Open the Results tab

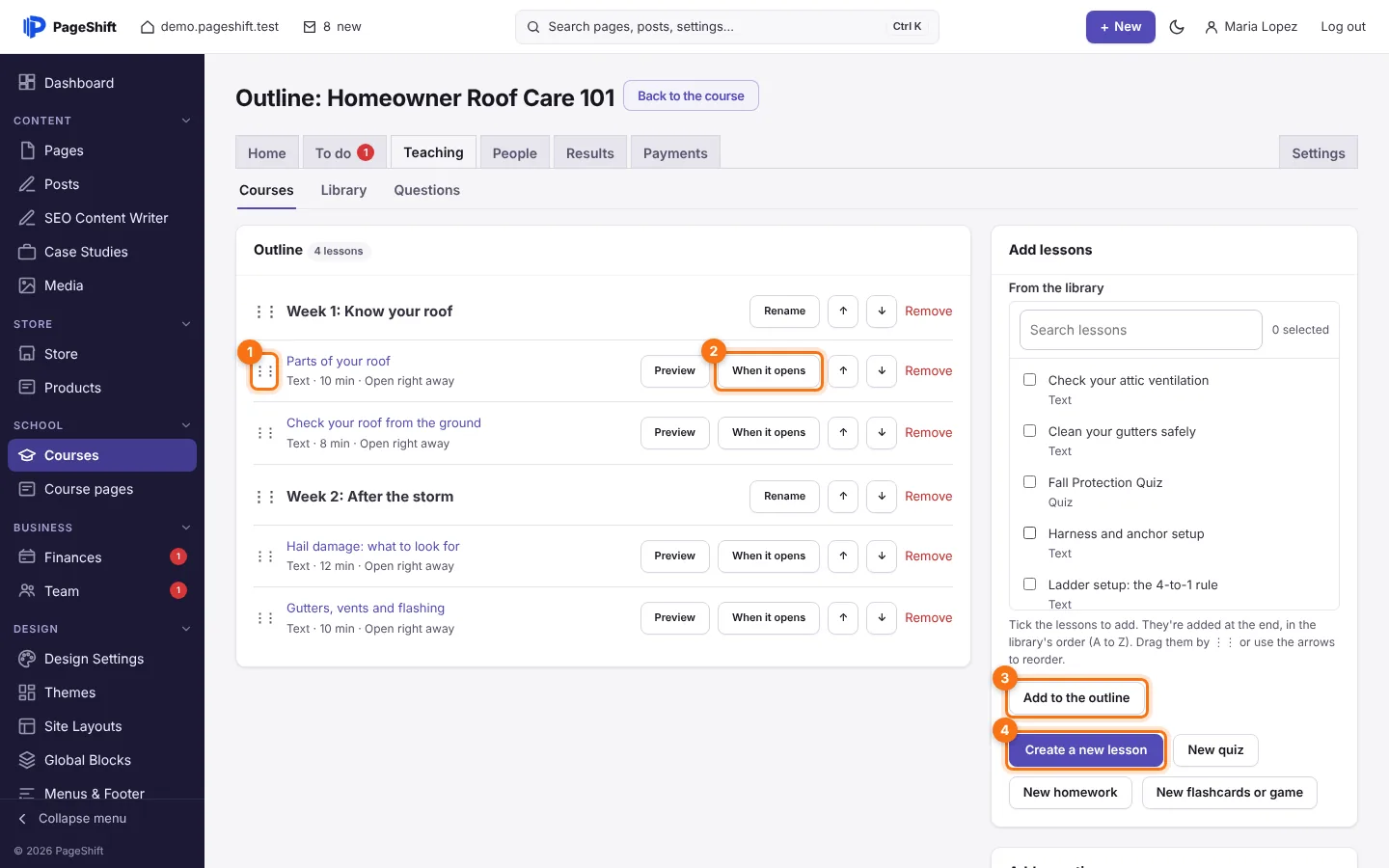[589, 153]
